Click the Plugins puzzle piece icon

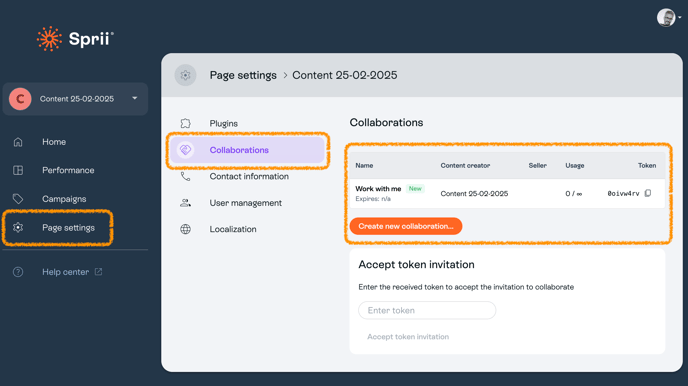point(186,123)
